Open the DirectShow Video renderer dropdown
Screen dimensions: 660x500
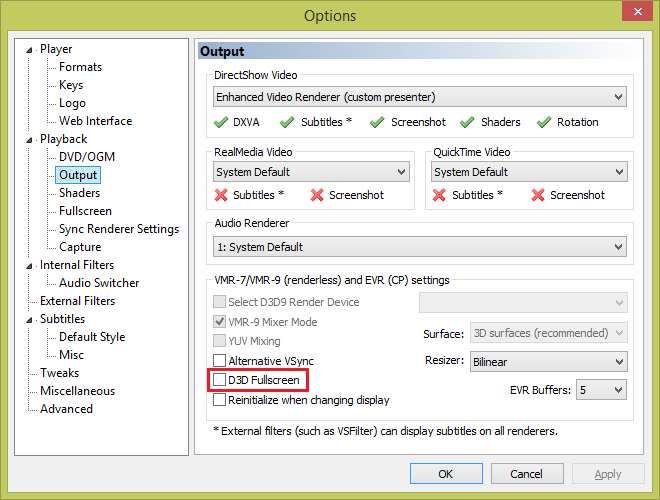click(x=419, y=97)
